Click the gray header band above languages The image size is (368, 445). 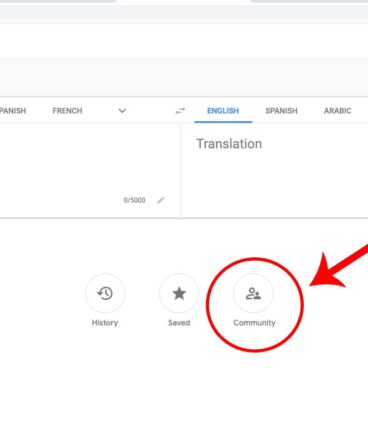[x=184, y=78]
